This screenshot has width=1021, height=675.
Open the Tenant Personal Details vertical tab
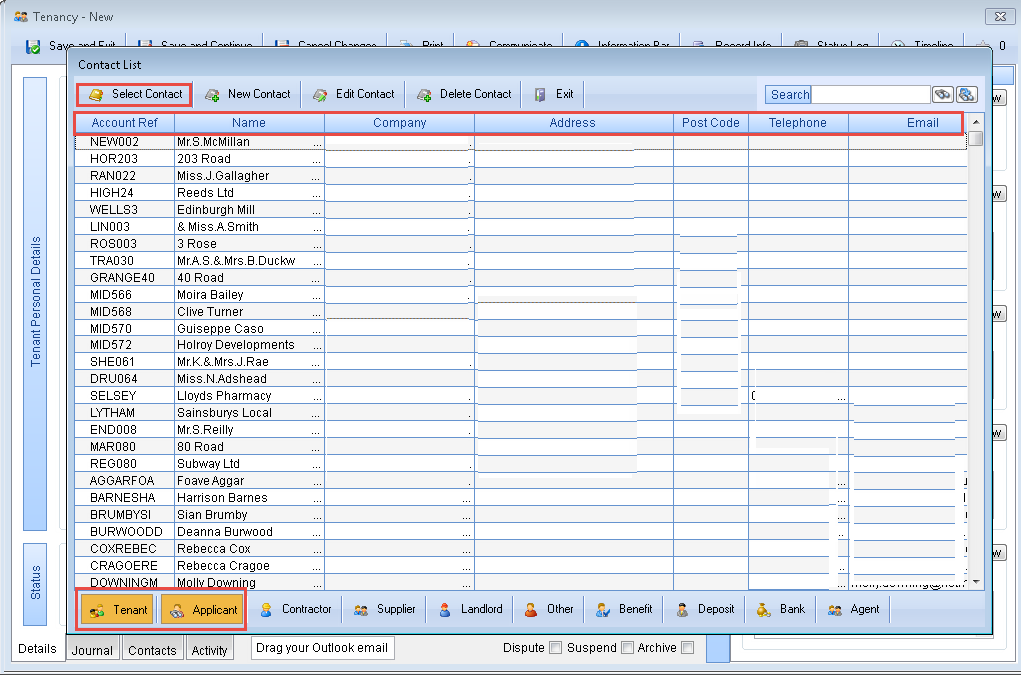pyautogui.click(x=35, y=303)
